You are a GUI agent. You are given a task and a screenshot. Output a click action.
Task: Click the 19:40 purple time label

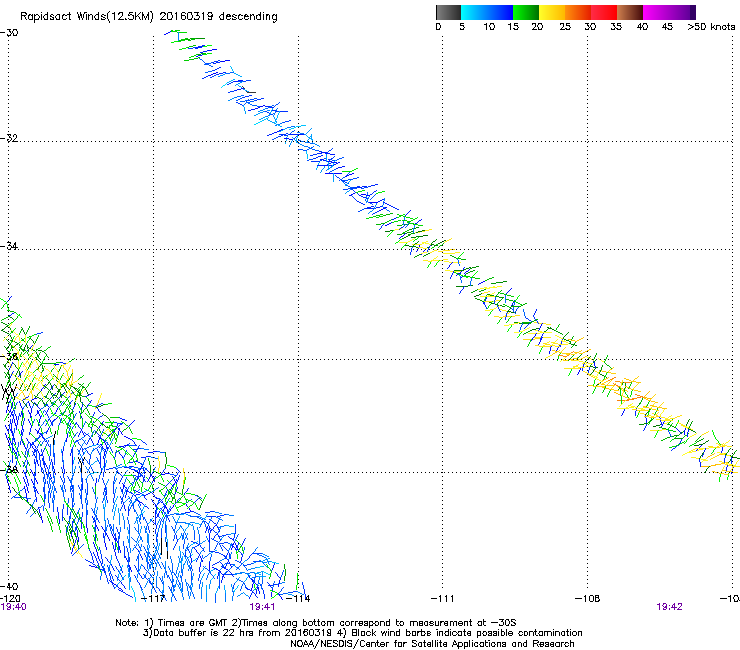(13, 607)
